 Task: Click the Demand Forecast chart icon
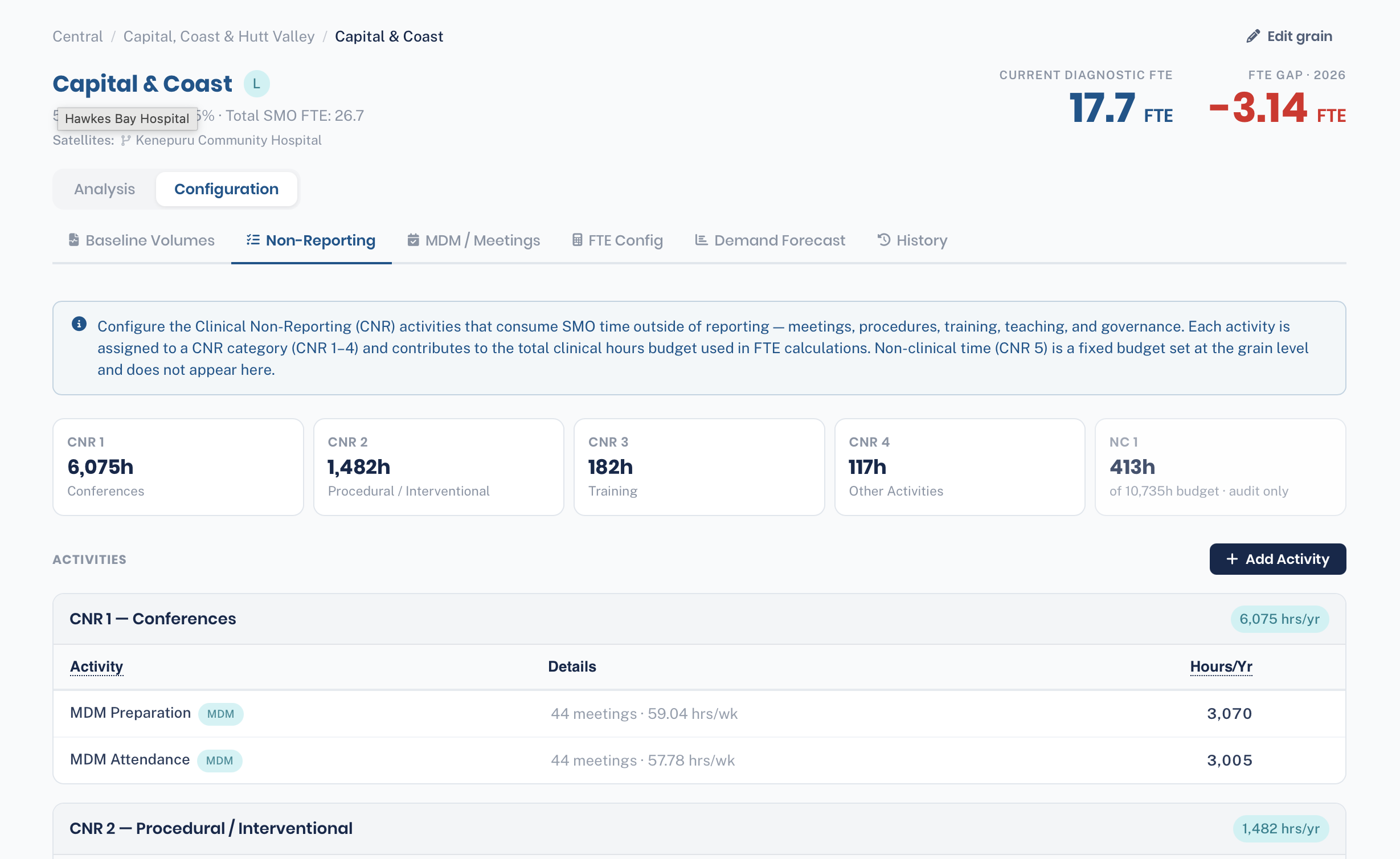pos(701,240)
